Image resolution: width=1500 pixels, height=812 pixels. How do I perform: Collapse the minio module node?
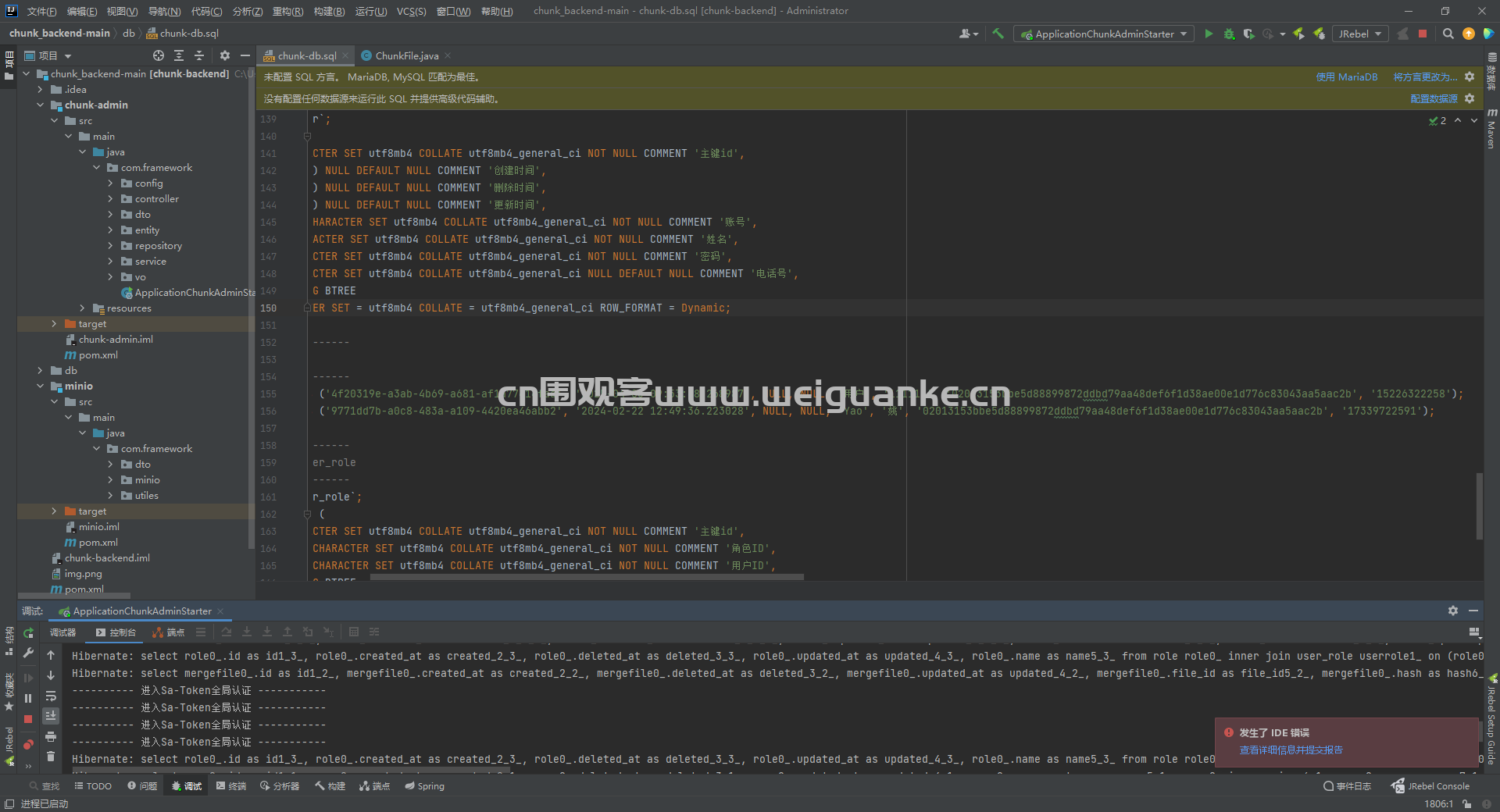pyautogui.click(x=40, y=386)
